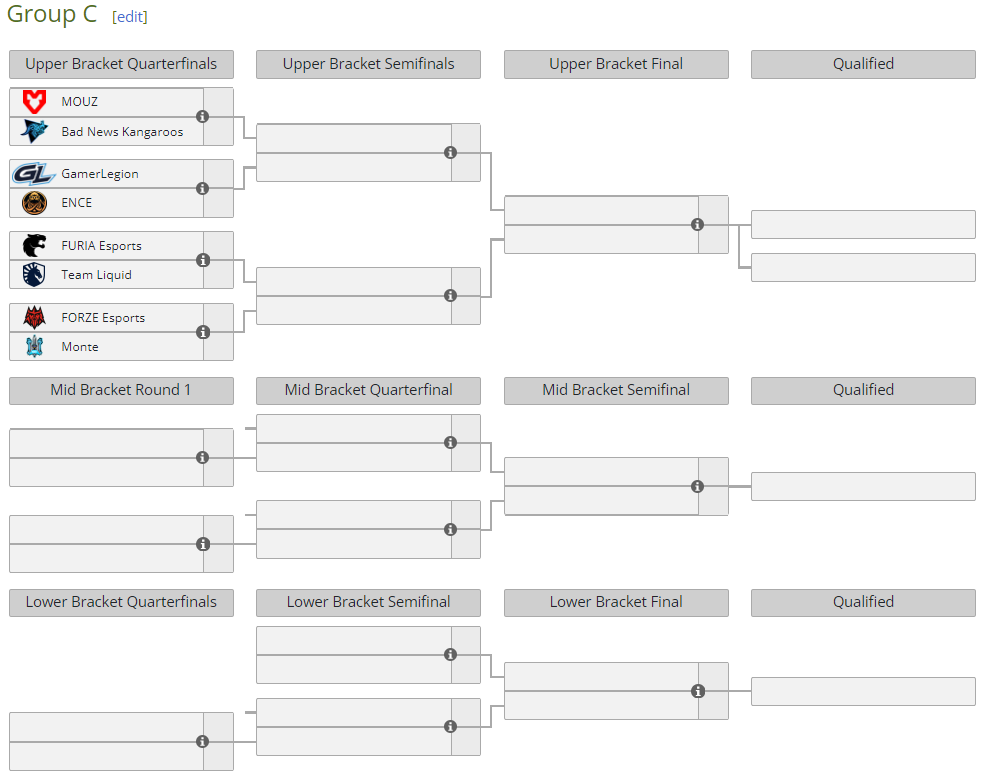This screenshot has height=777, width=984.
Task: Click the Lower Bracket Quarterfinals header
Action: [121, 602]
